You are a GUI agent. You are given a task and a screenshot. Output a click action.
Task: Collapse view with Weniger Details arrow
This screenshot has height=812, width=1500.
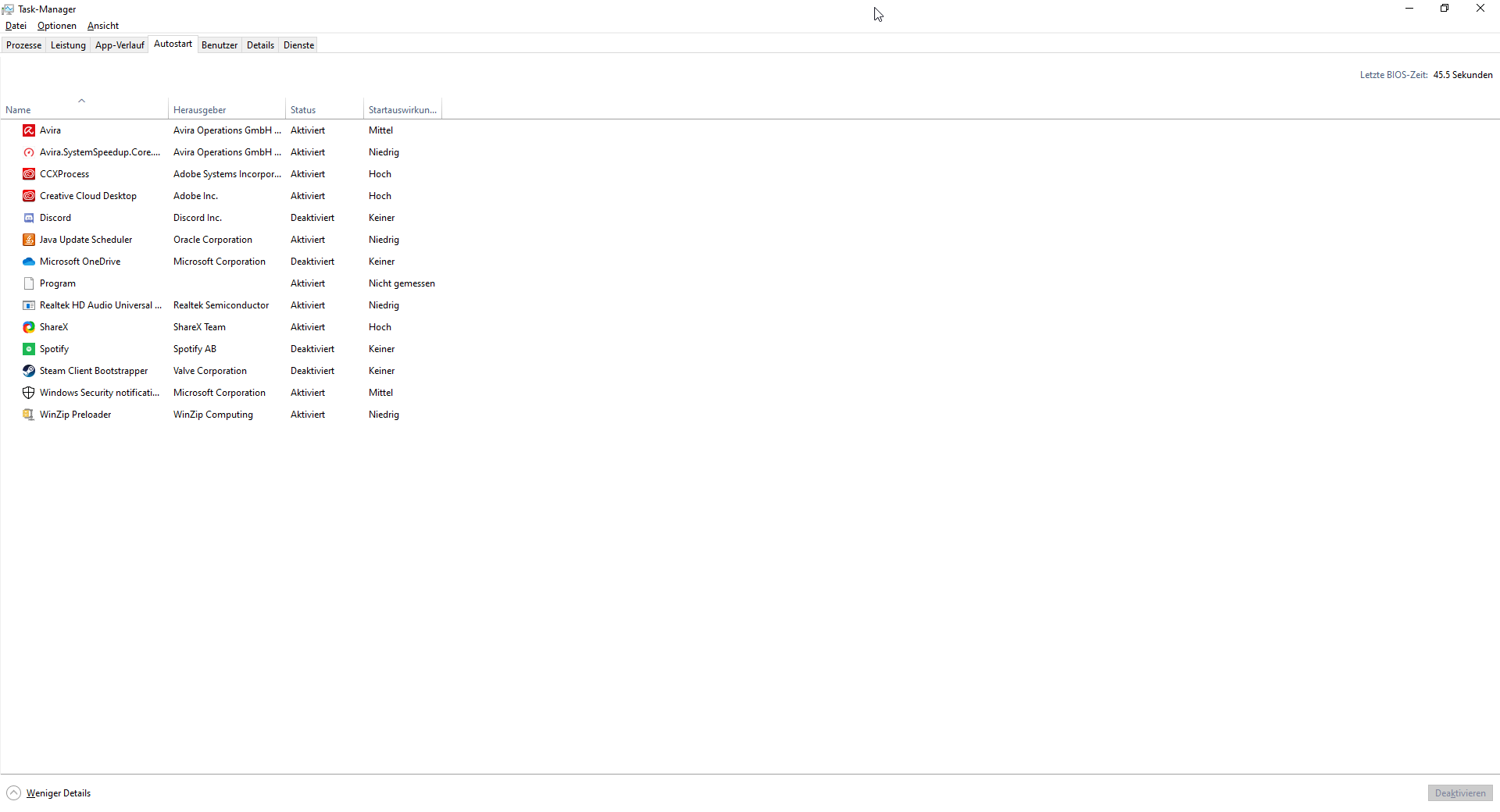point(13,793)
